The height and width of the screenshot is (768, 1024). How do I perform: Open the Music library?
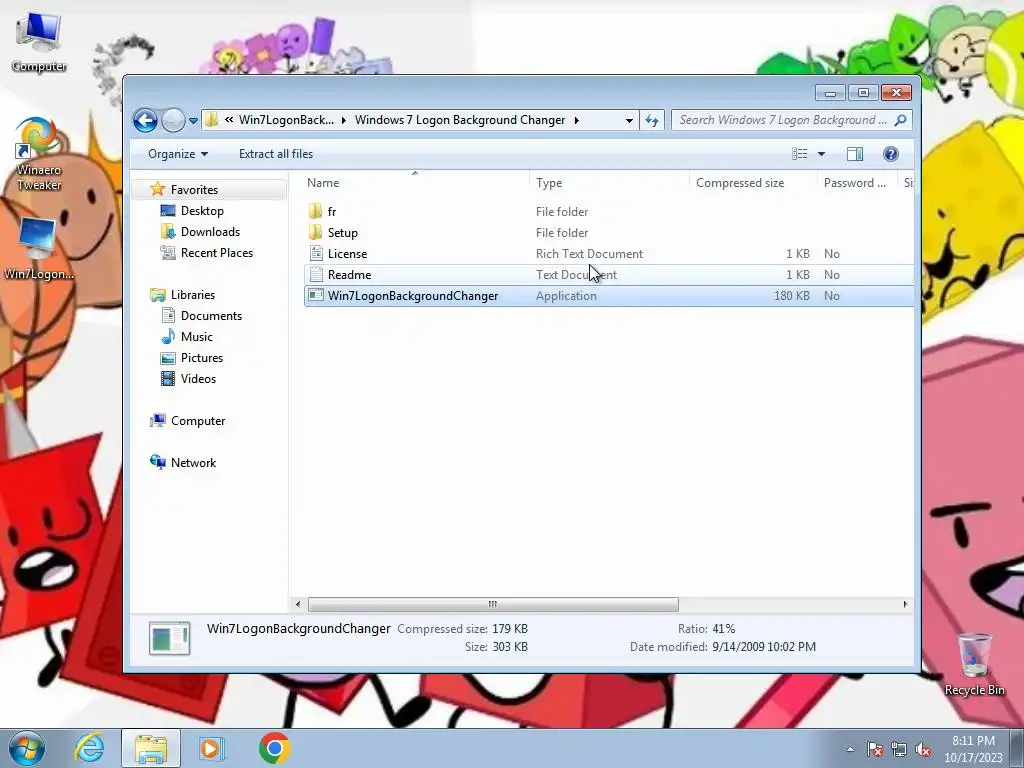(197, 337)
